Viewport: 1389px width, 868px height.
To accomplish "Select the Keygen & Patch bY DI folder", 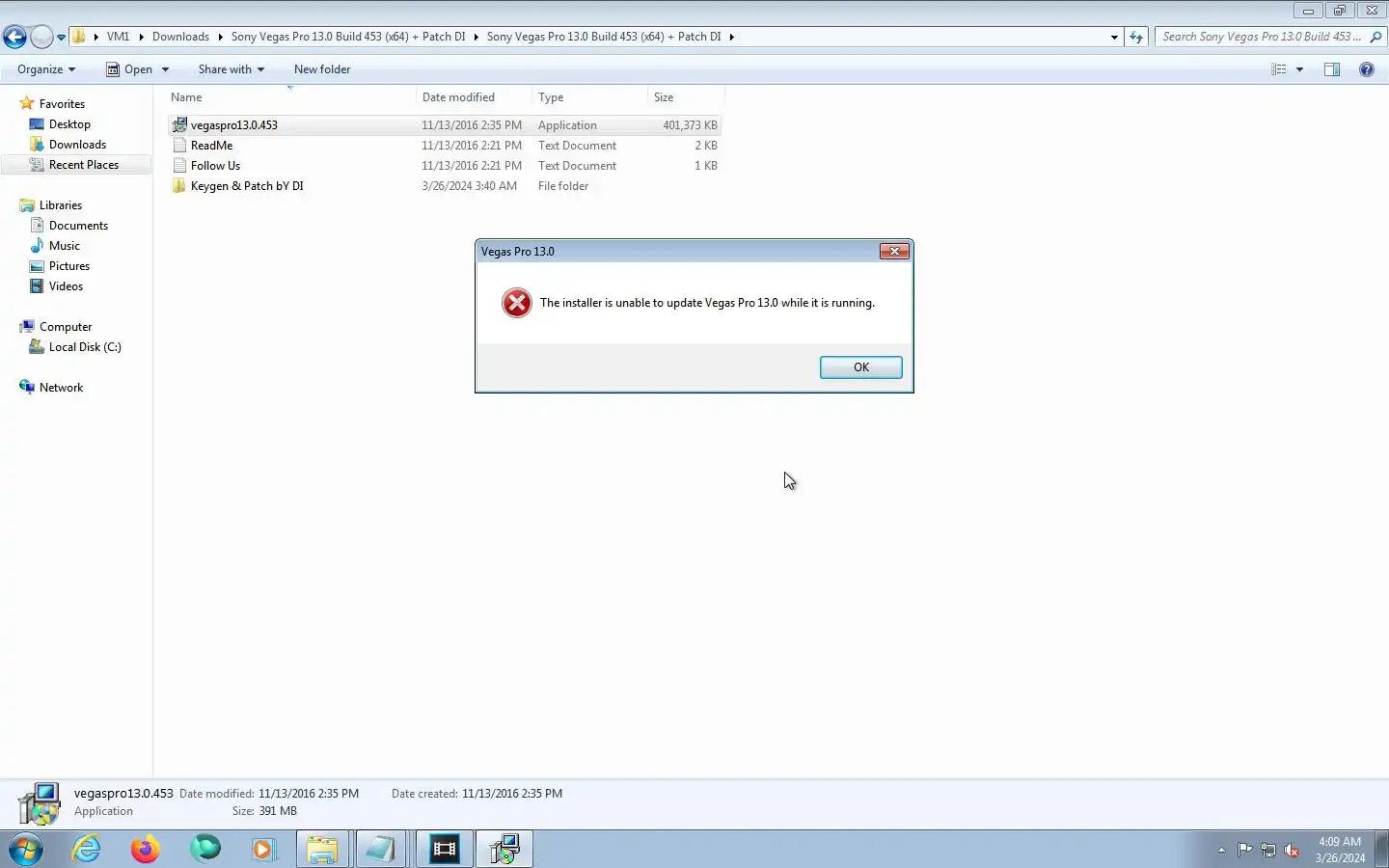I will (x=445, y=186).
